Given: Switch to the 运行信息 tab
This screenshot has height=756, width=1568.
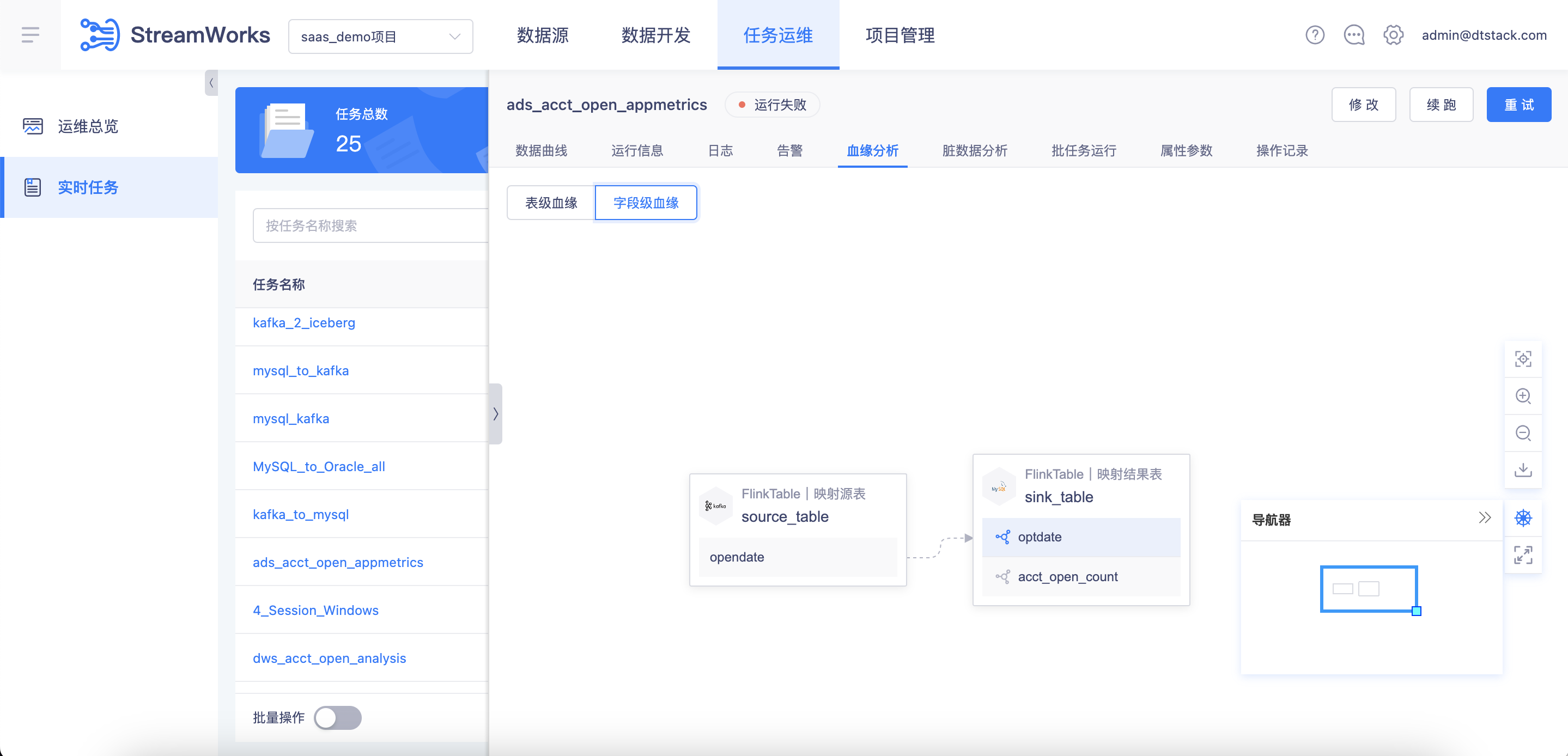Looking at the screenshot, I should 637,150.
